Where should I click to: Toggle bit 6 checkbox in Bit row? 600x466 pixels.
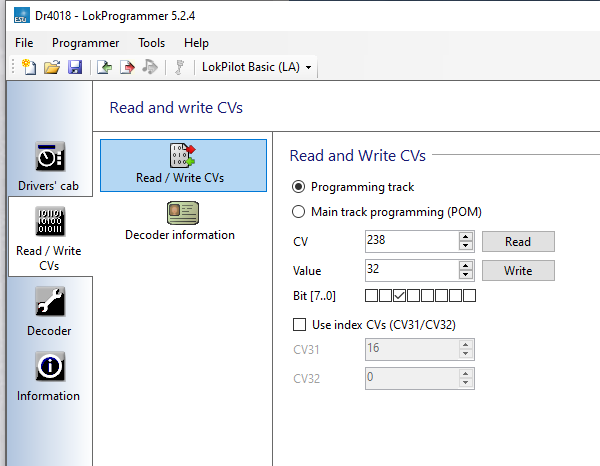[385, 295]
